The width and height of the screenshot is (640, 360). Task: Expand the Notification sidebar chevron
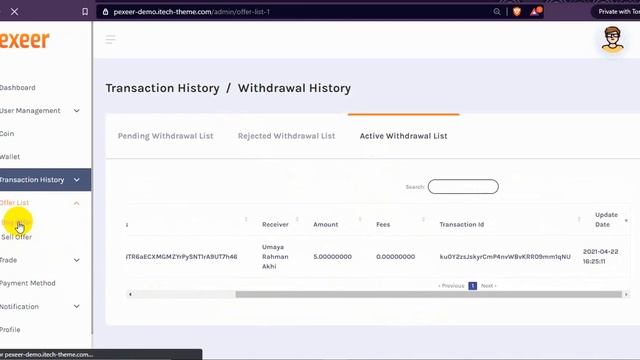(77, 307)
